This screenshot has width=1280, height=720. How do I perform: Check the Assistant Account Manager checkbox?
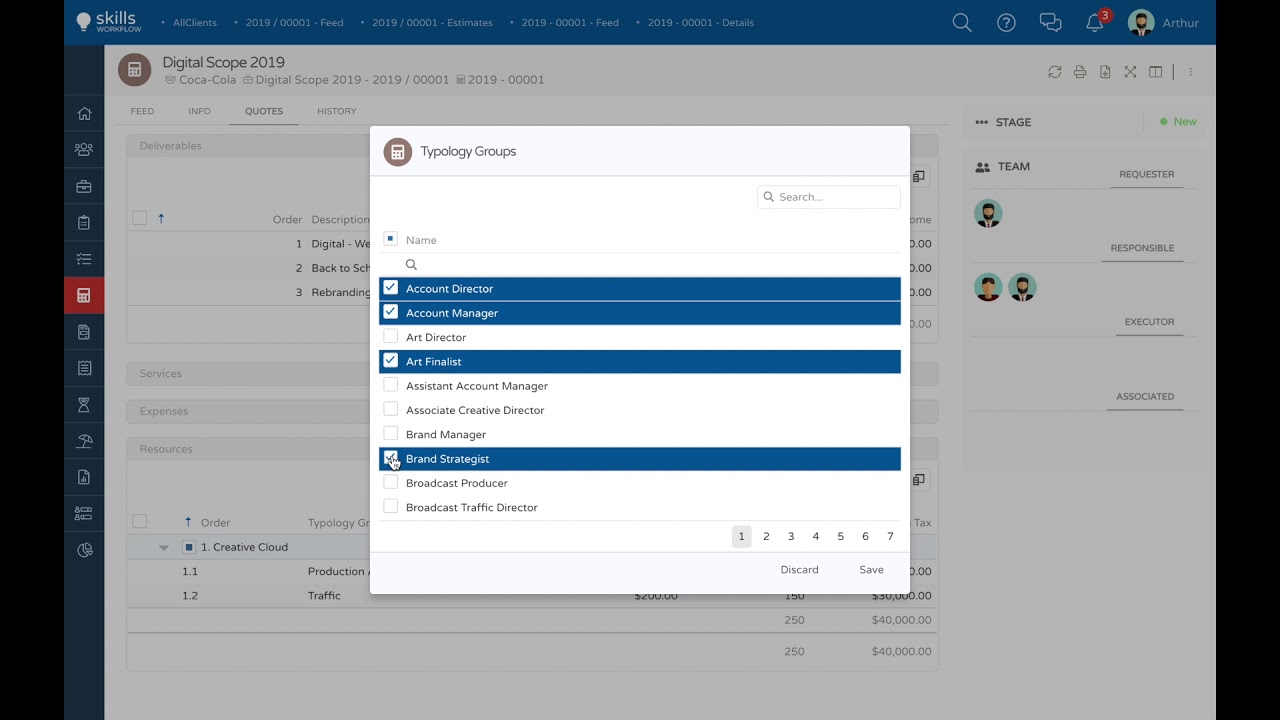(391, 385)
